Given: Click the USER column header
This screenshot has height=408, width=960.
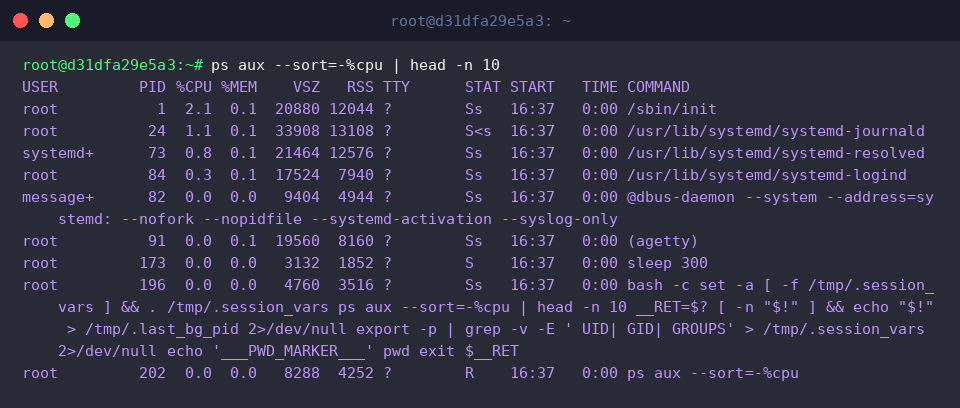Looking at the screenshot, I should pyautogui.click(x=40, y=87).
